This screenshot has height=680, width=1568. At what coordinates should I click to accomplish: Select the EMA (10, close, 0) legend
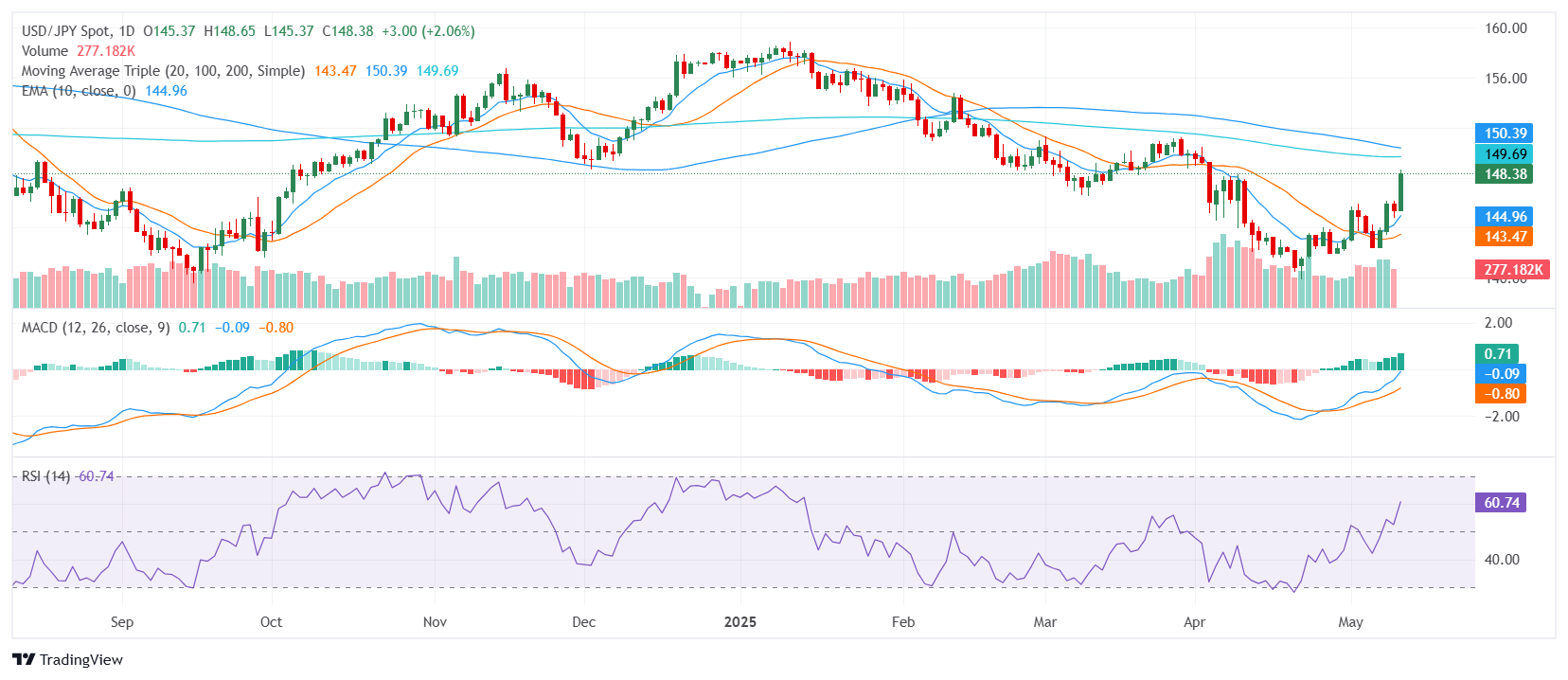point(78,91)
